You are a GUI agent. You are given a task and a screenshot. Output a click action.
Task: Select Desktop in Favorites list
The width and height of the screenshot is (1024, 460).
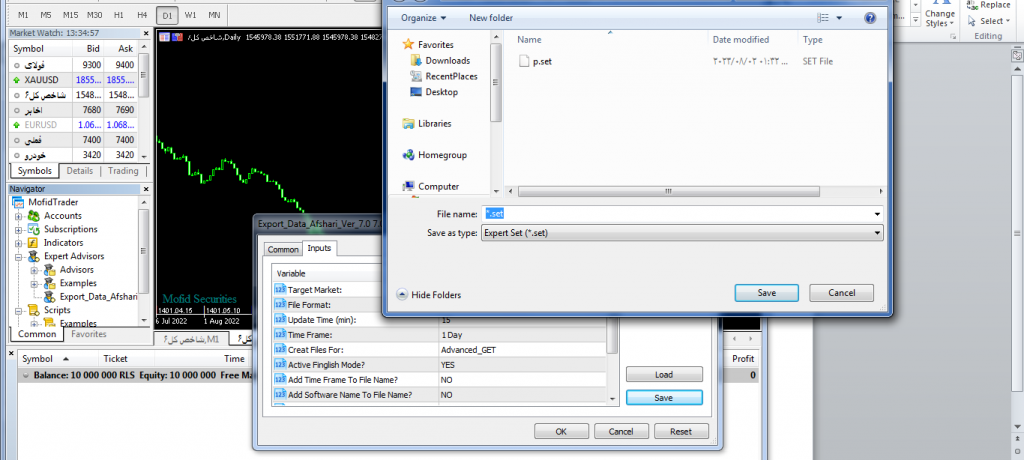434,92
